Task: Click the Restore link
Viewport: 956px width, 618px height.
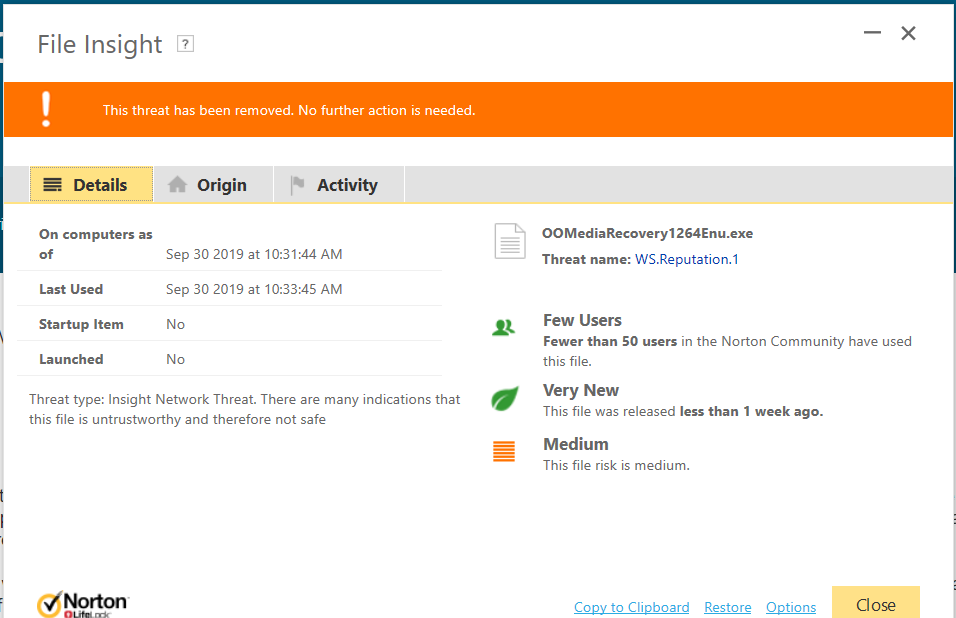Action: [x=727, y=607]
